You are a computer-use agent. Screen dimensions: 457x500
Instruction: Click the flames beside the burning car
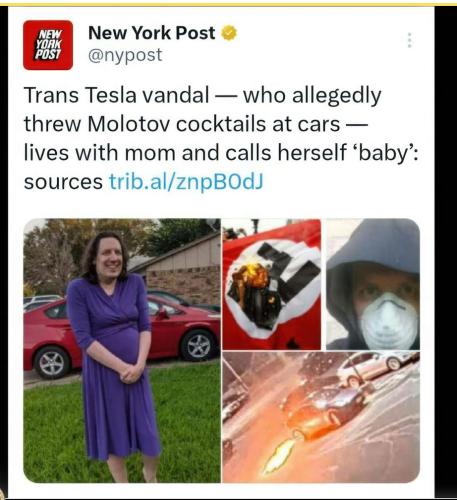point(279,456)
